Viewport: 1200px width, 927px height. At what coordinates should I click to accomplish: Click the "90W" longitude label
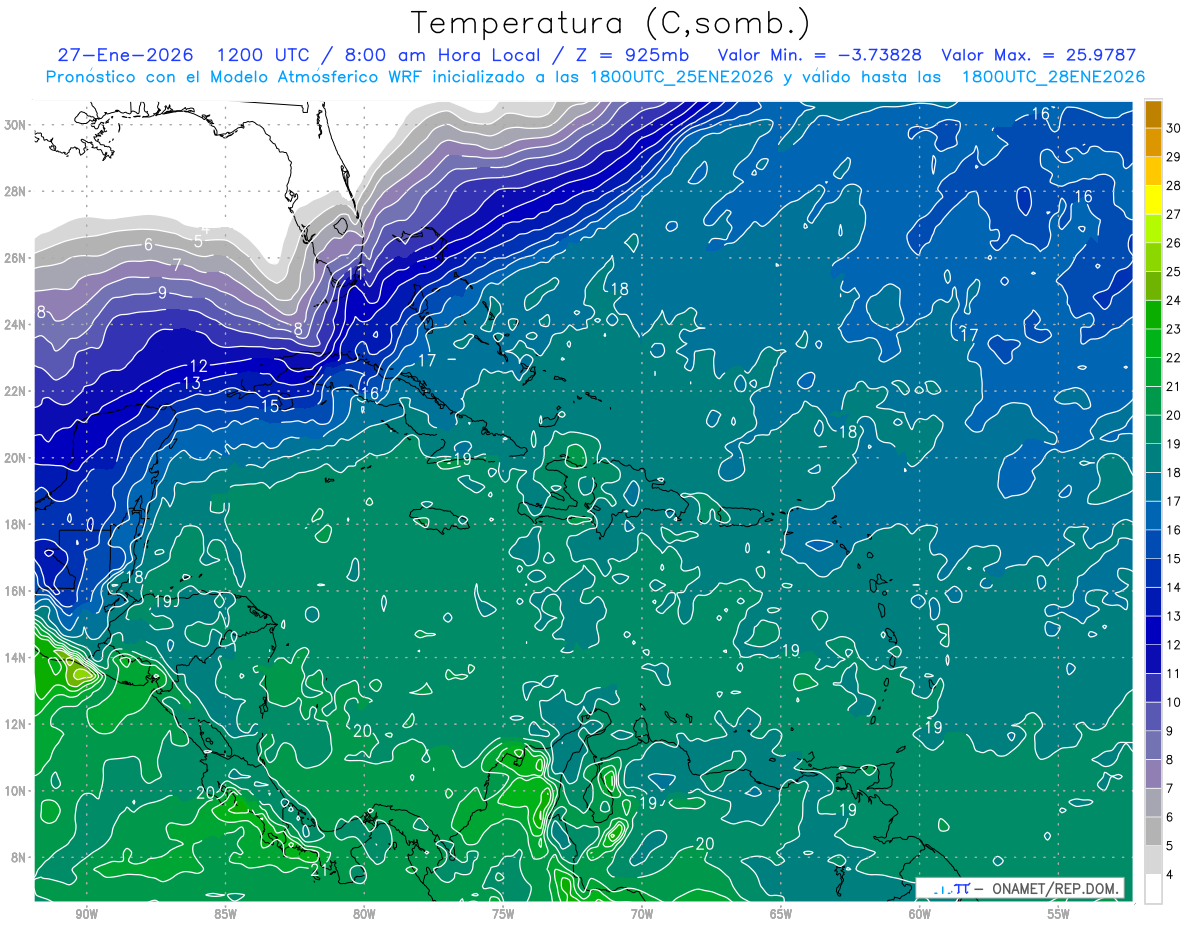click(86, 914)
